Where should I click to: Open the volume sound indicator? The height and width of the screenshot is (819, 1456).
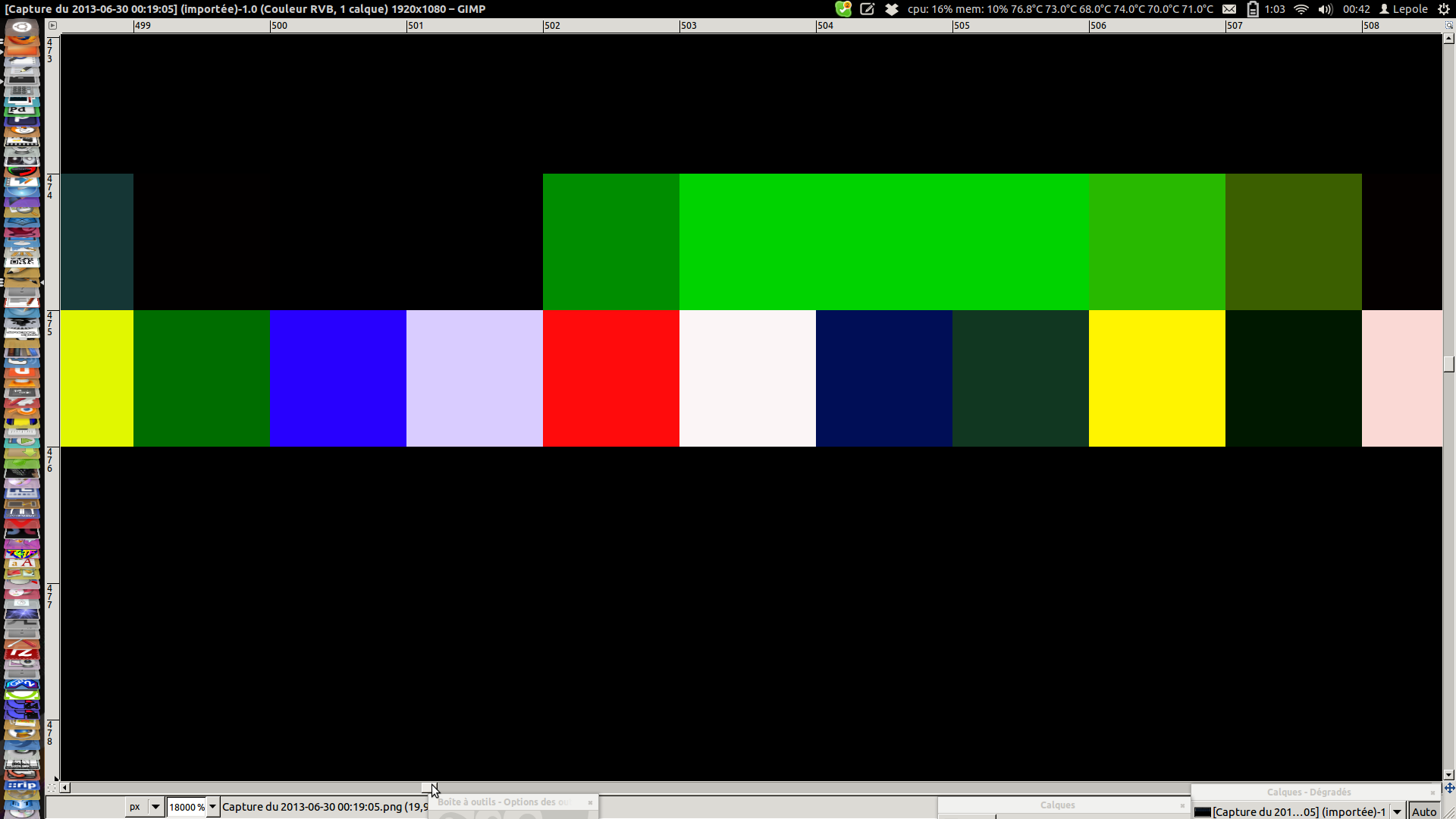tap(1325, 9)
